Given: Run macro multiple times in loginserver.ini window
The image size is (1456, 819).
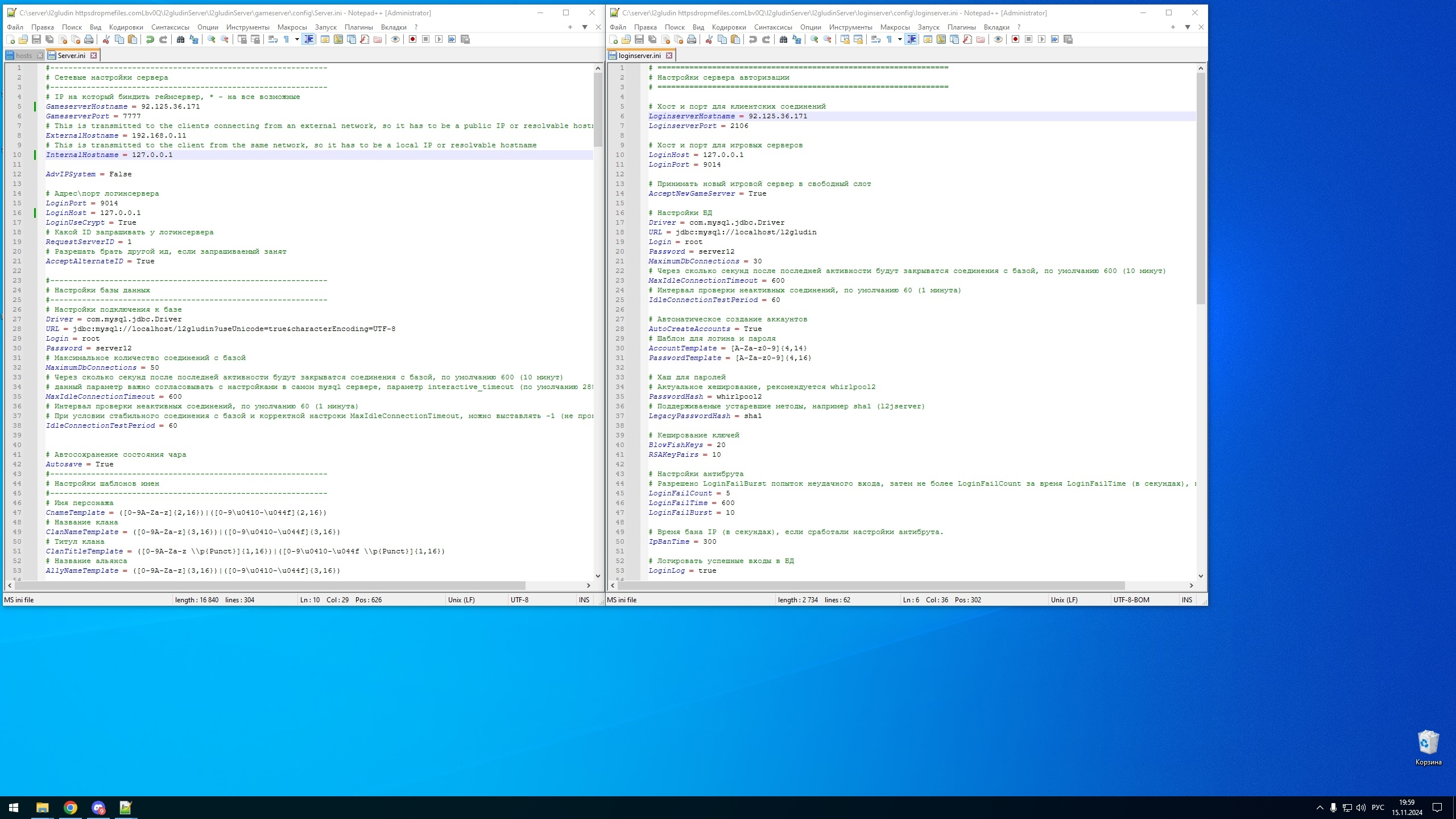Looking at the screenshot, I should 1055,39.
